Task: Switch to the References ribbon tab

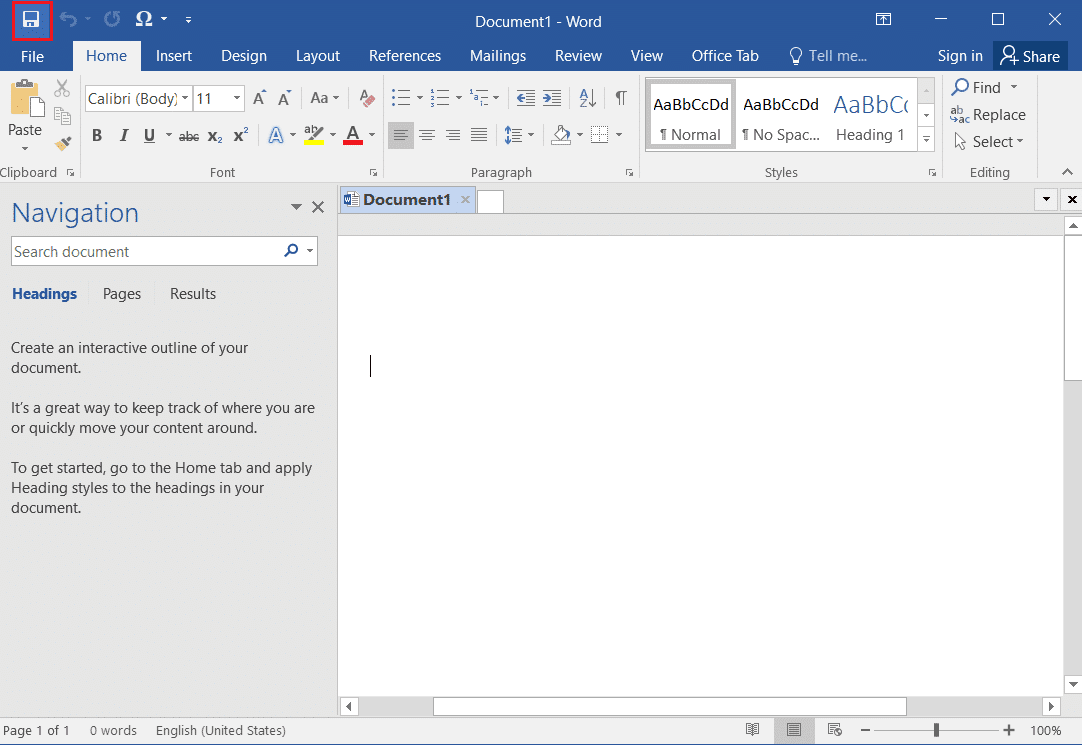Action: [x=405, y=56]
